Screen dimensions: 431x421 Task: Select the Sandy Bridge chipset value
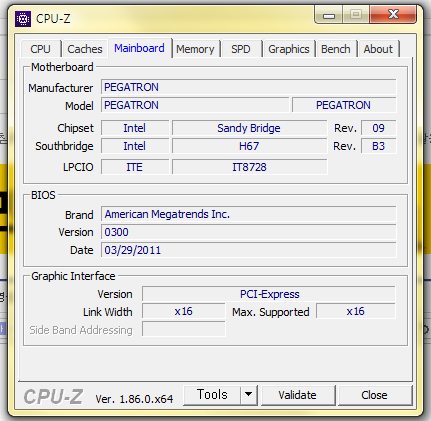tap(249, 128)
